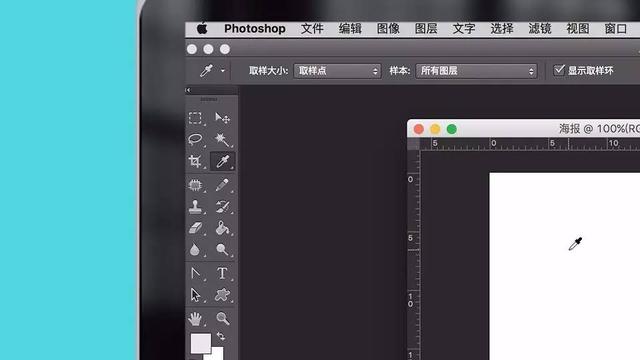
Task: Open the 样本 所有图层 dropdown
Action: pyautogui.click(x=476, y=71)
